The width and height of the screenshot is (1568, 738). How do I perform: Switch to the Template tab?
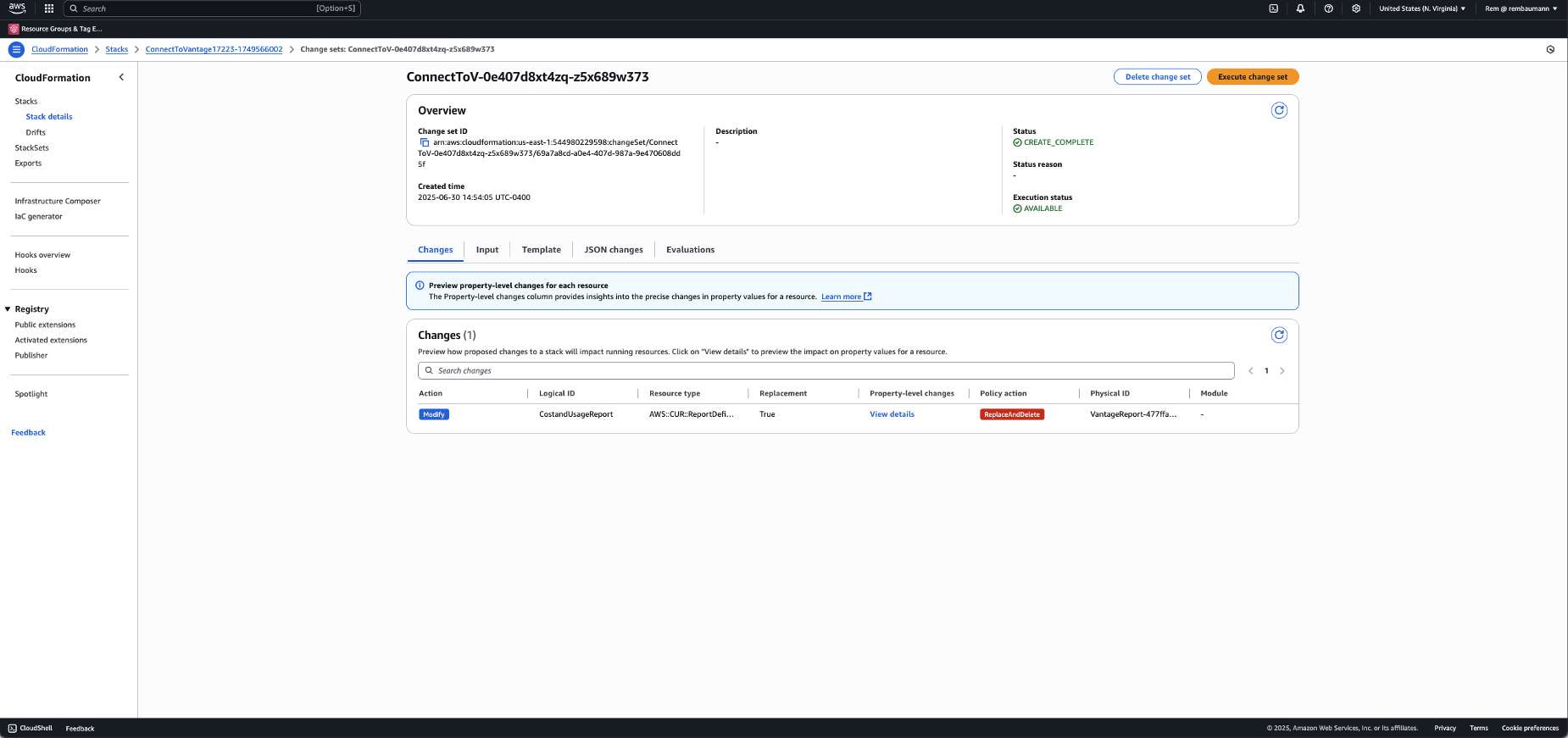click(542, 250)
